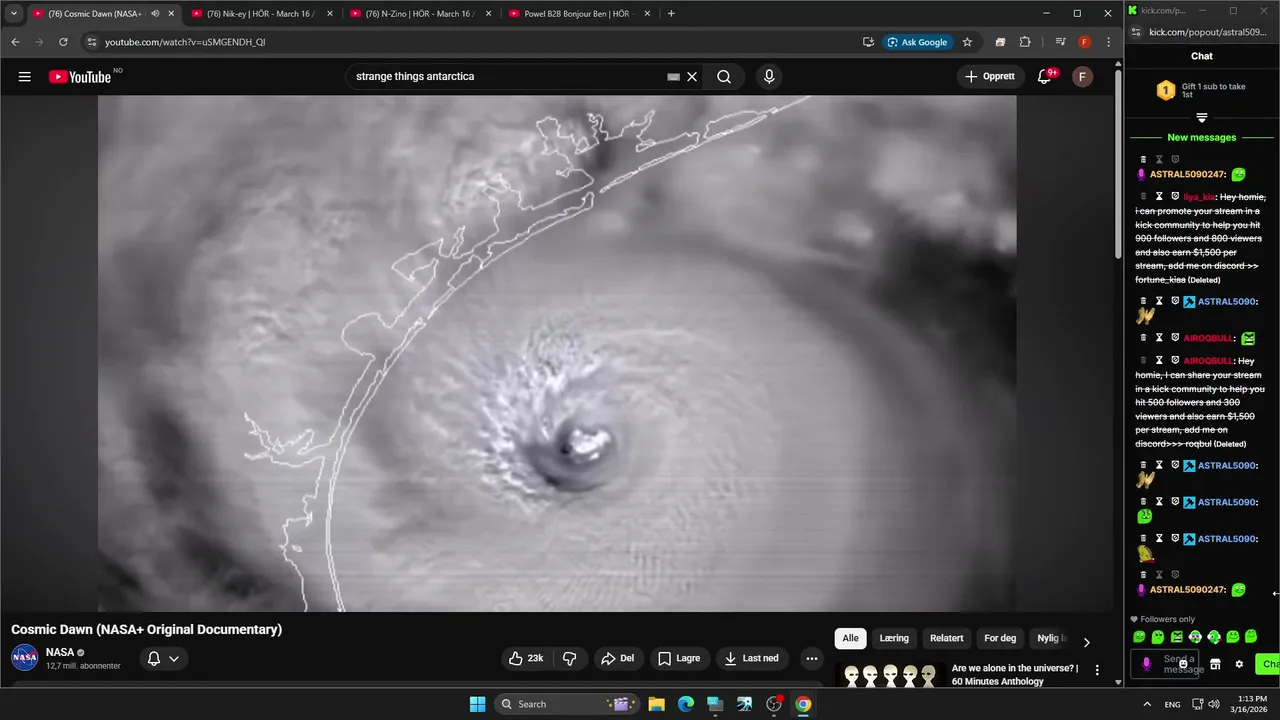Open the on-screen keyboard icon in the search box
Viewport: 1280px width, 720px height.
point(673,77)
